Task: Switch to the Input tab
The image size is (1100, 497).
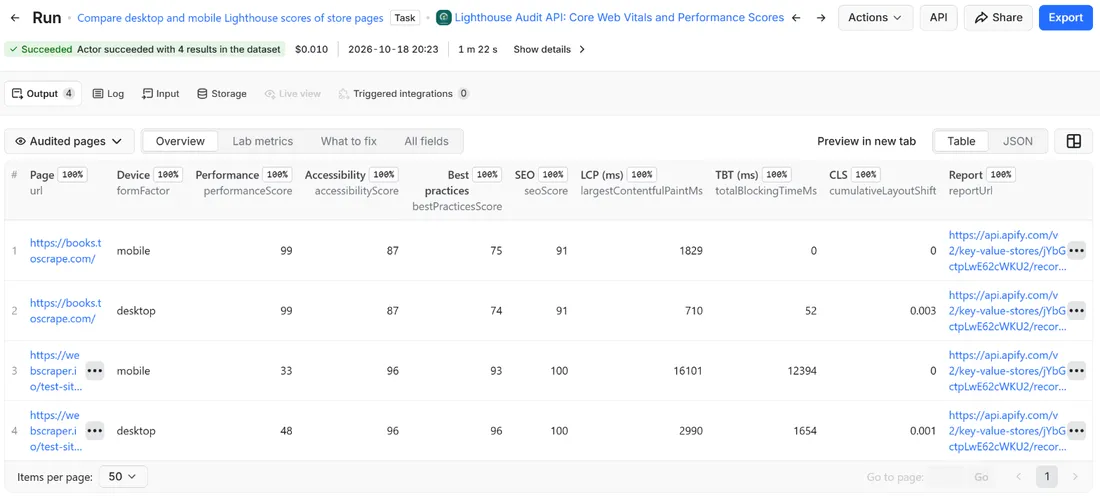Action: (161, 93)
